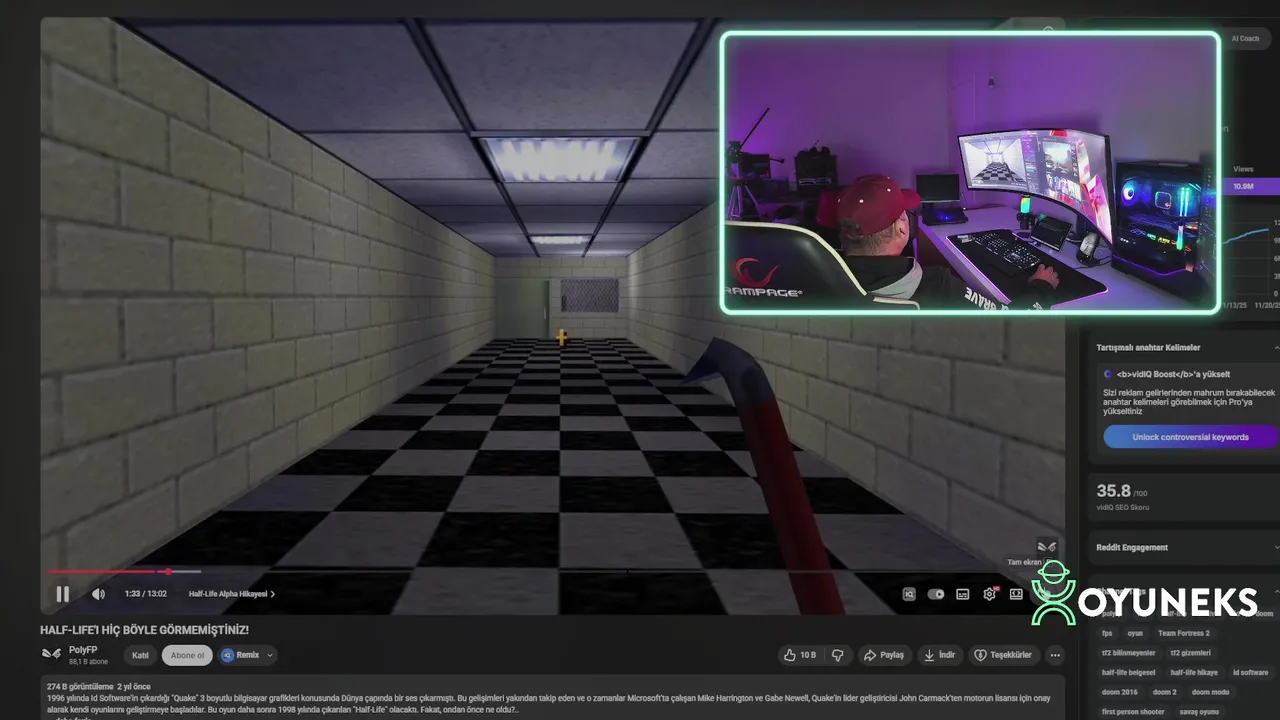1280x720 pixels.
Task: Click Unlock controversial keywords button
Action: (x=1190, y=437)
